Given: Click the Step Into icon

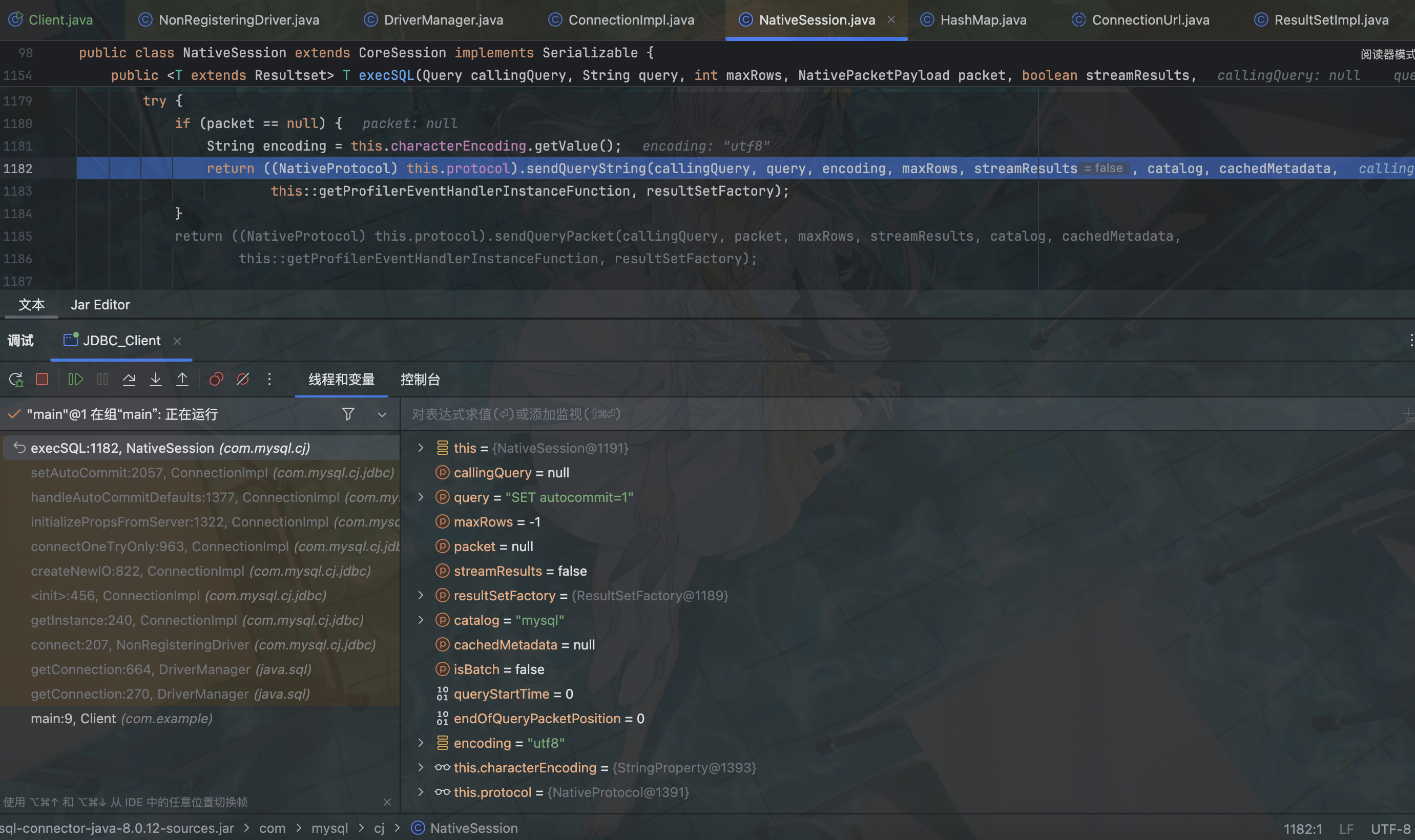Looking at the screenshot, I should (x=156, y=379).
